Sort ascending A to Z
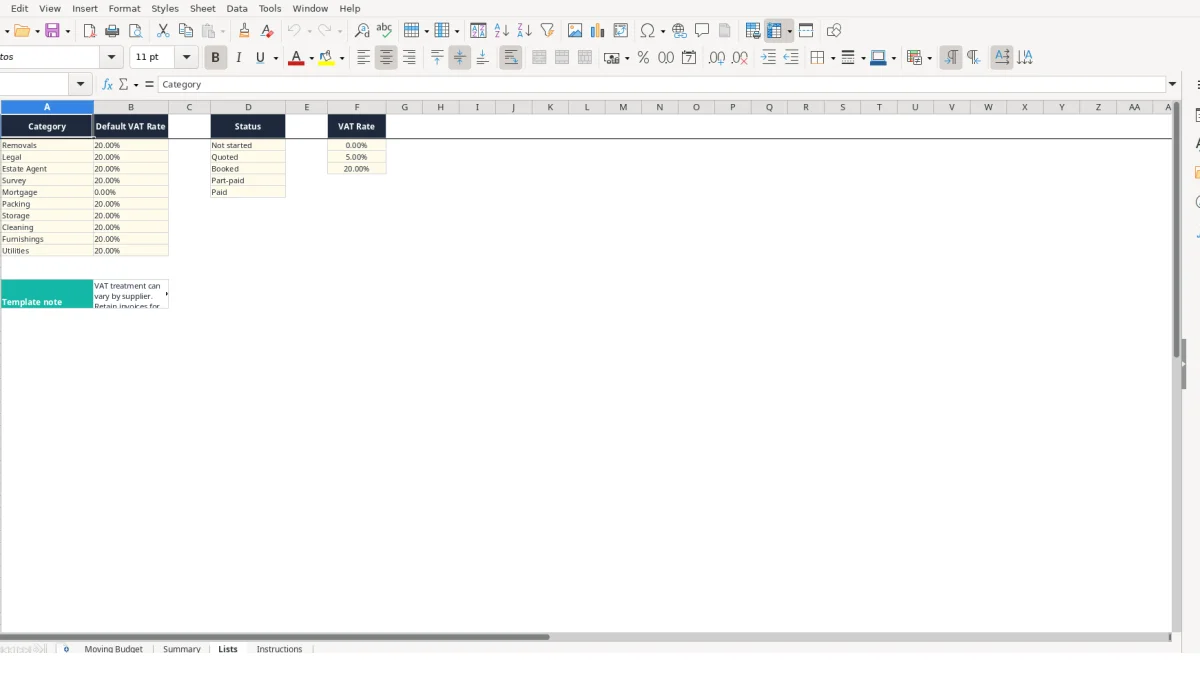The width and height of the screenshot is (1200, 675). pyautogui.click(x=502, y=31)
